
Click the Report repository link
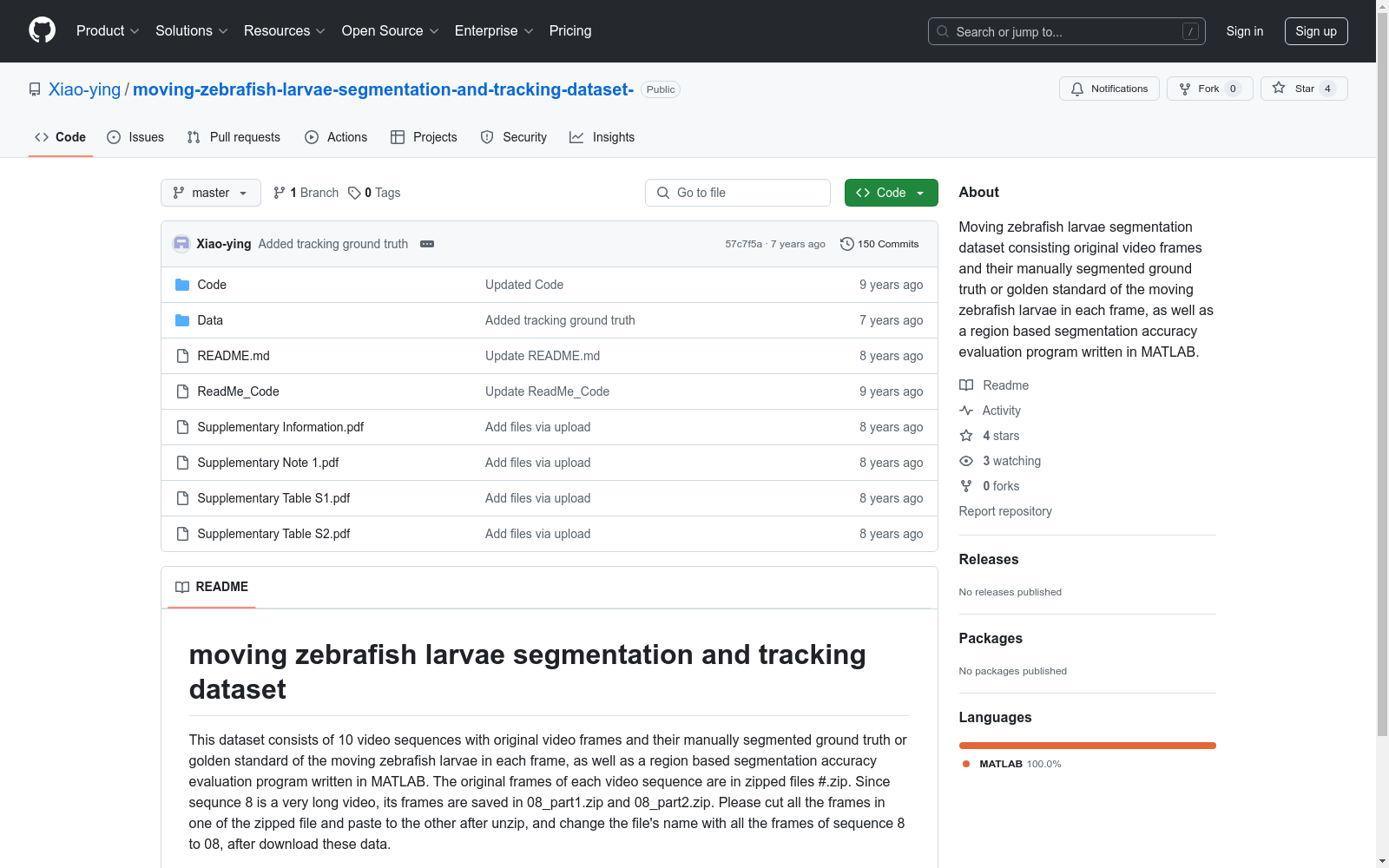coord(1005,511)
